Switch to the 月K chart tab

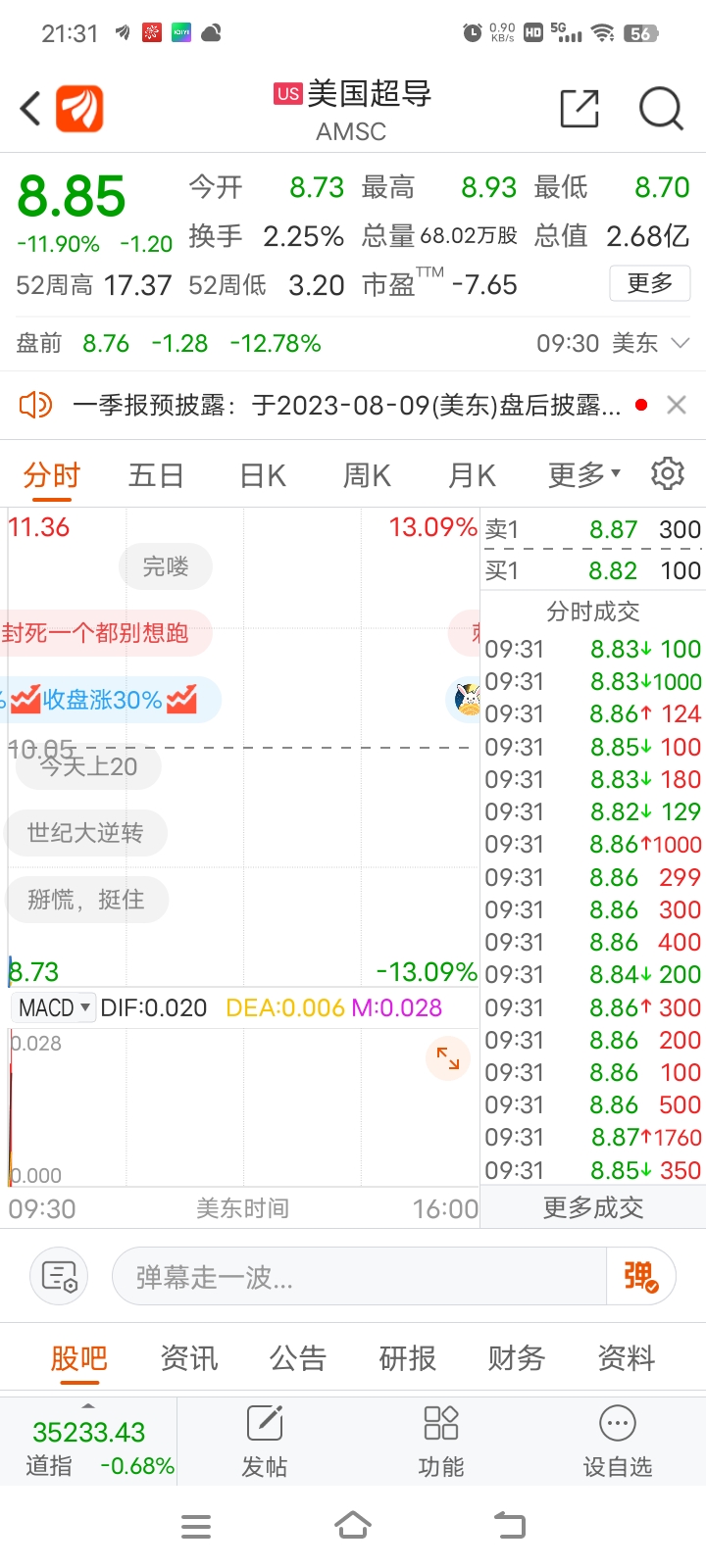click(472, 475)
